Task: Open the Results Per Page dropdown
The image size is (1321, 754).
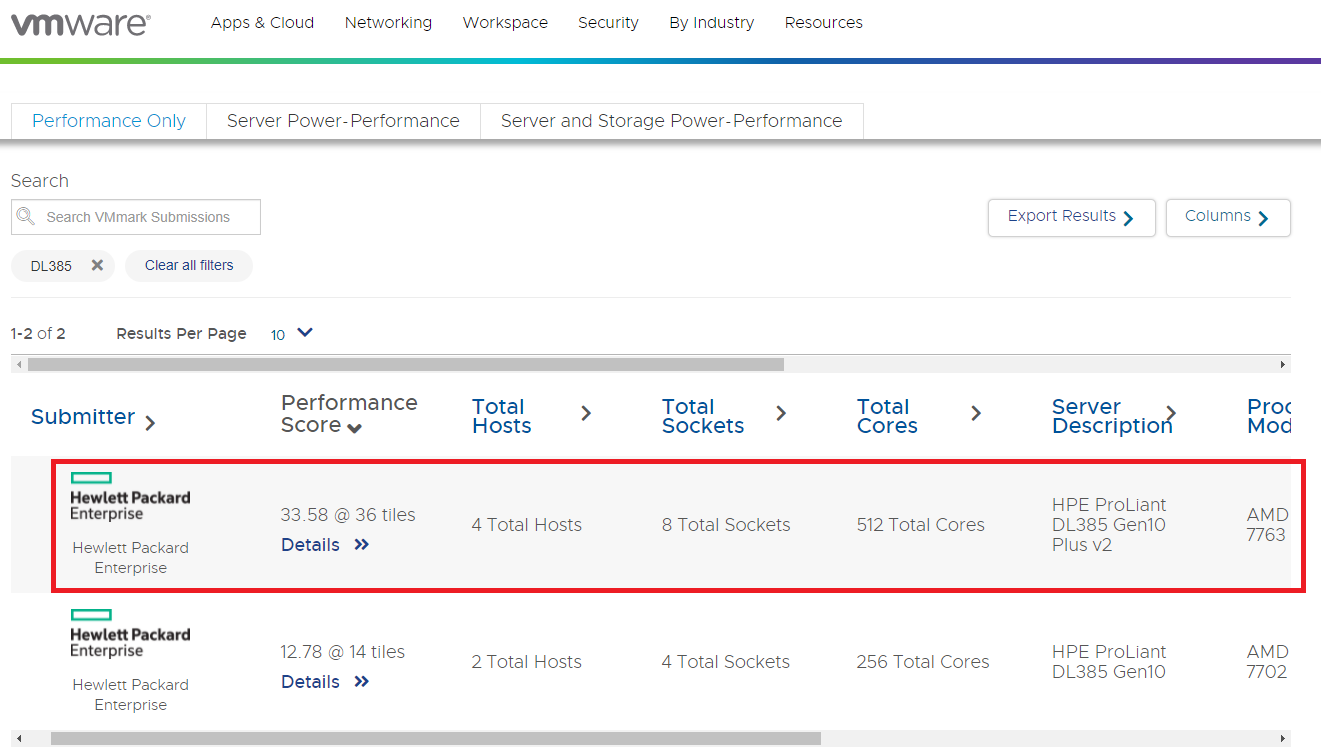Action: 292,333
